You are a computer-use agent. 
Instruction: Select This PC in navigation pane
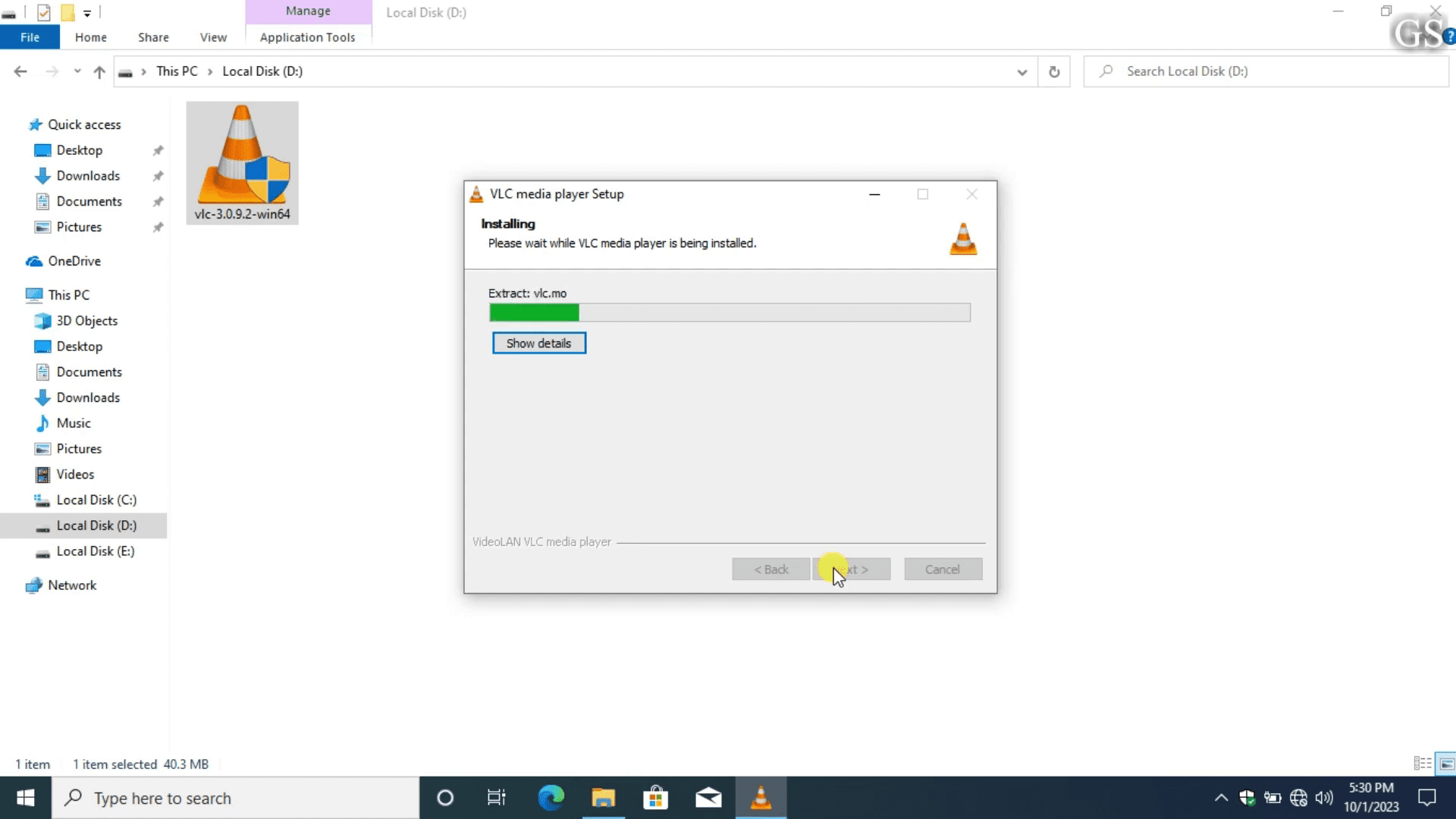[68, 295]
